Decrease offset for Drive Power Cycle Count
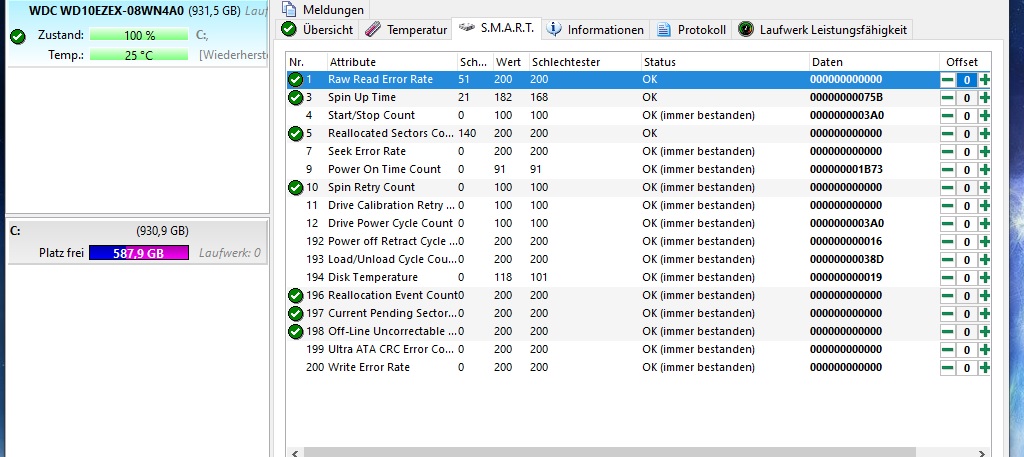 pos(948,223)
